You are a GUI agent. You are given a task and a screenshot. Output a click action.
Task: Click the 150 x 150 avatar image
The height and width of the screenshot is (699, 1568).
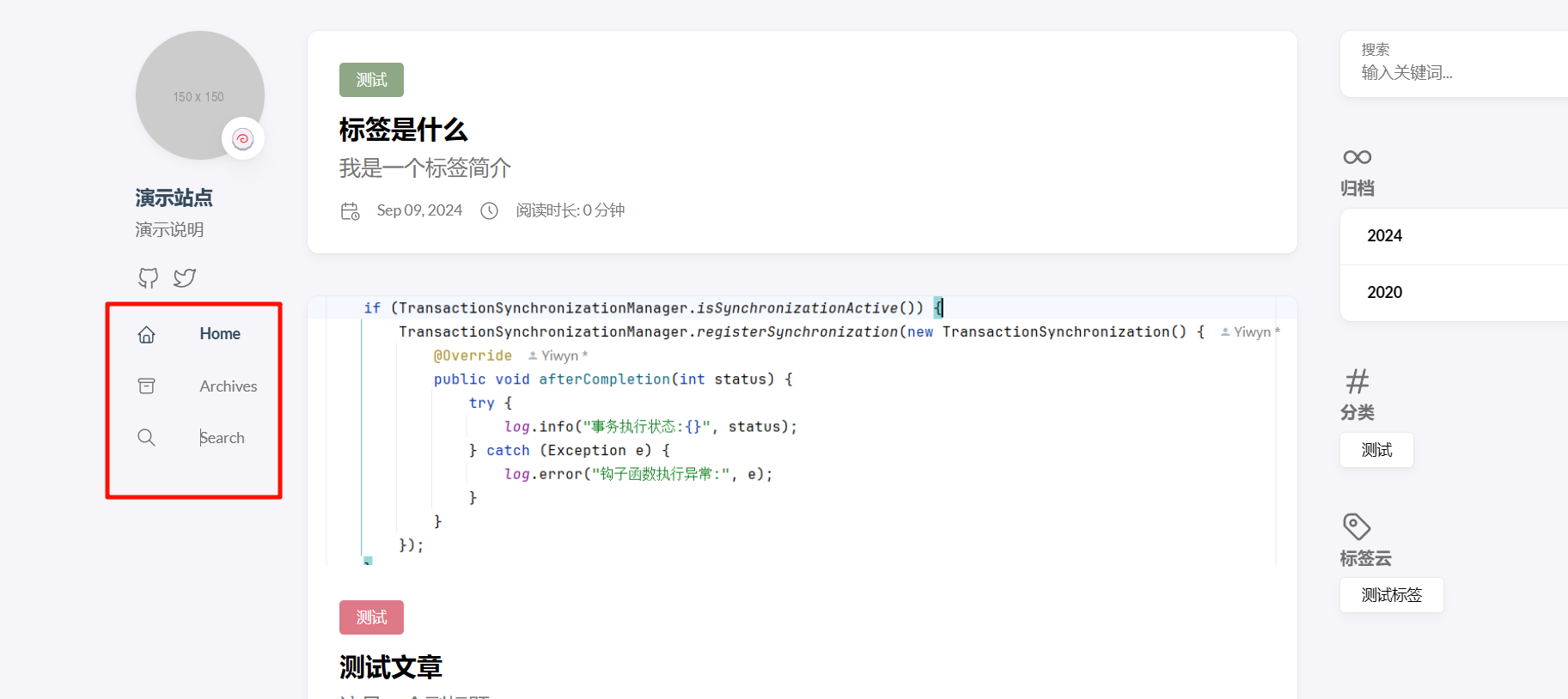click(x=199, y=95)
